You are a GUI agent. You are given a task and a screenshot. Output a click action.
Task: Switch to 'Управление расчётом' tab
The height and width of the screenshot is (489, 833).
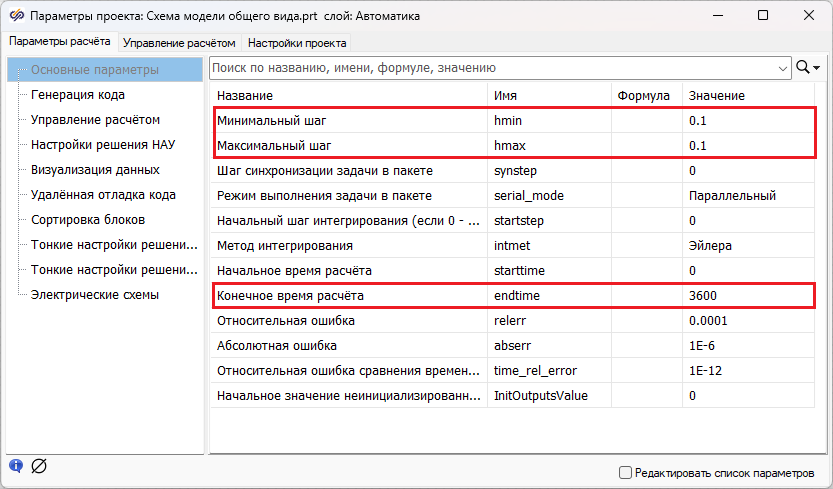point(180,43)
